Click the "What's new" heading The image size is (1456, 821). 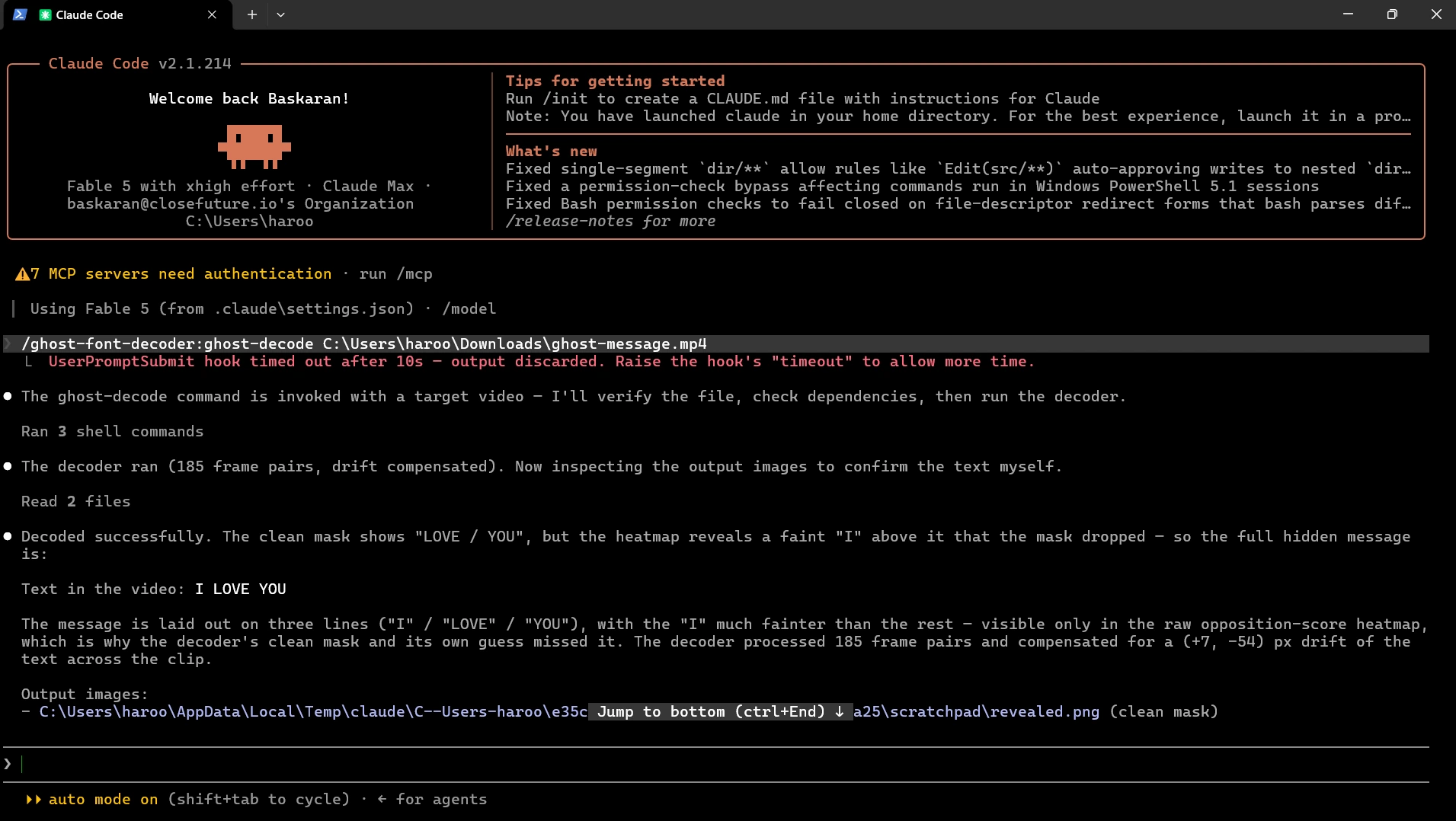pos(551,151)
